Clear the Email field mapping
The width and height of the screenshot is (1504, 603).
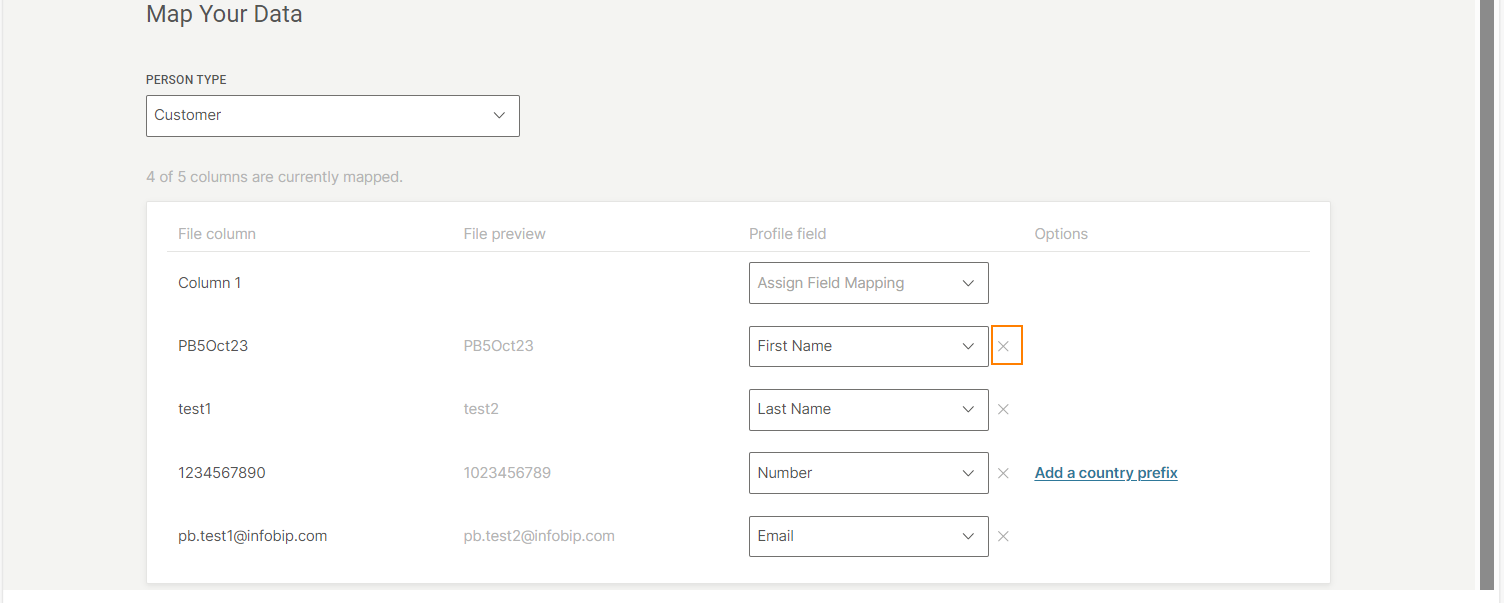1003,536
